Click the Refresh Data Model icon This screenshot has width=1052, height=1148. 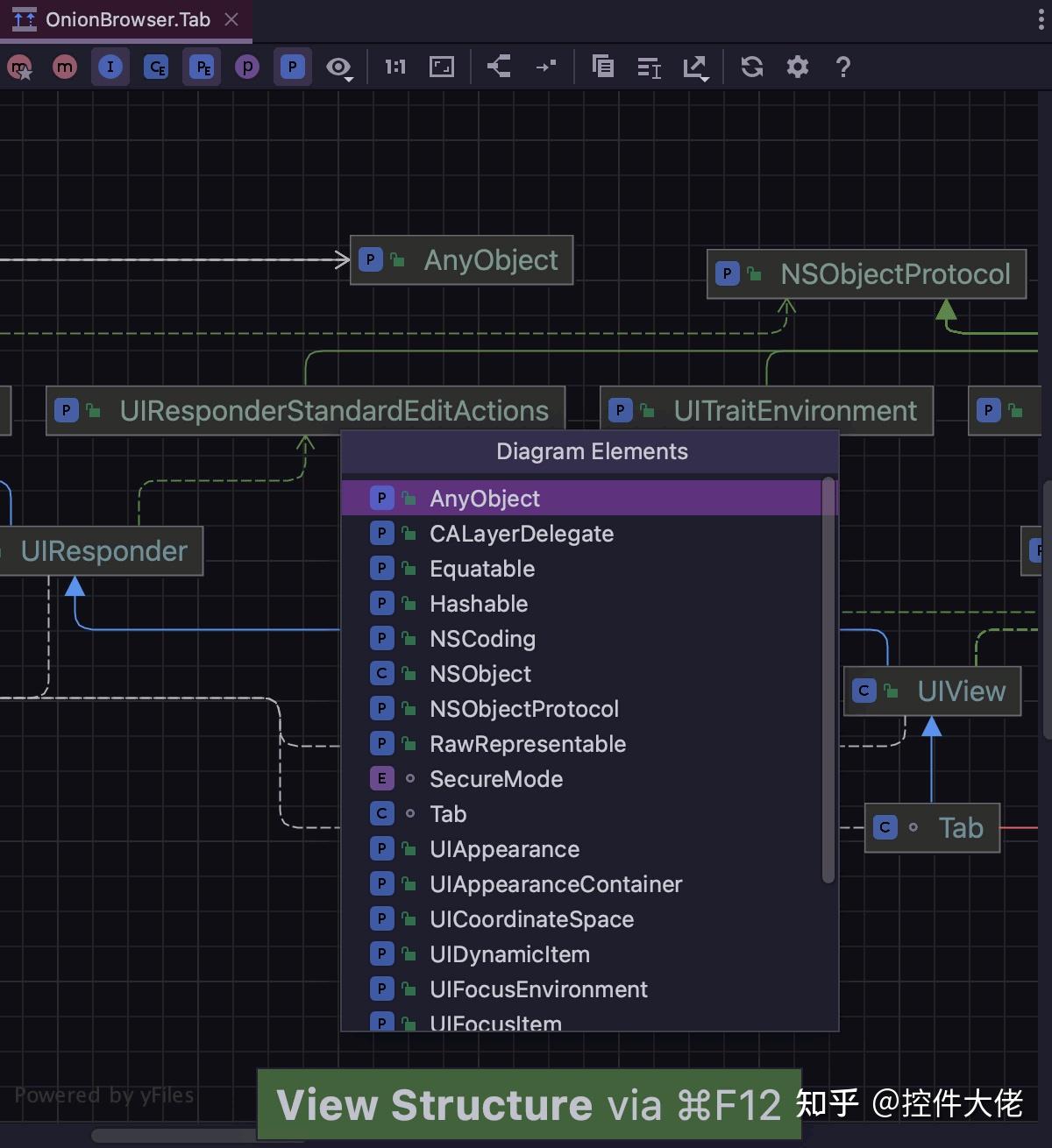point(751,67)
